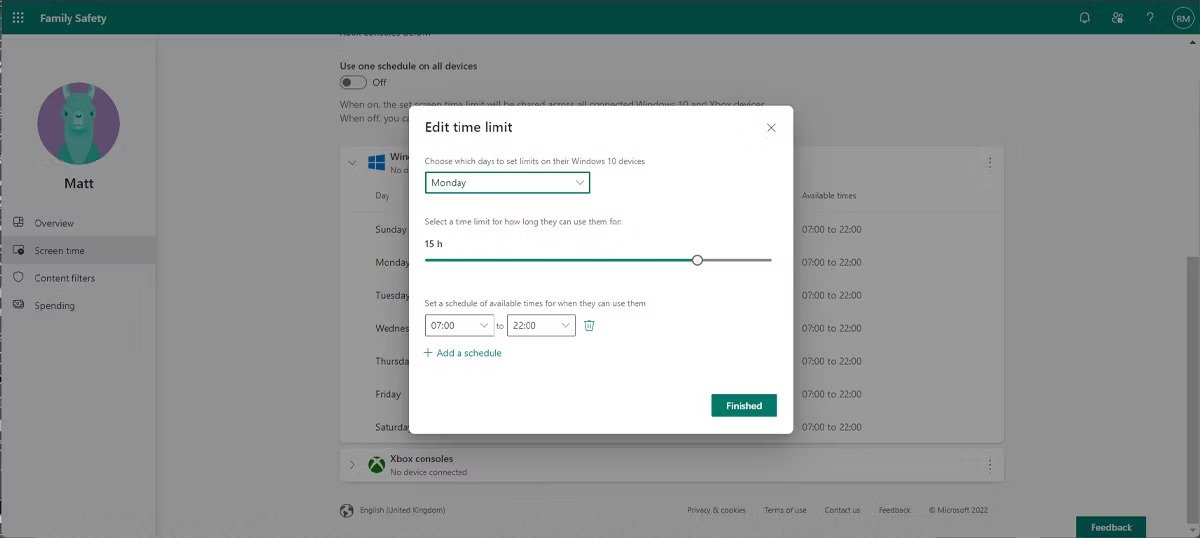
Task: Expand the Xbox consoles section
Action: click(x=352, y=465)
